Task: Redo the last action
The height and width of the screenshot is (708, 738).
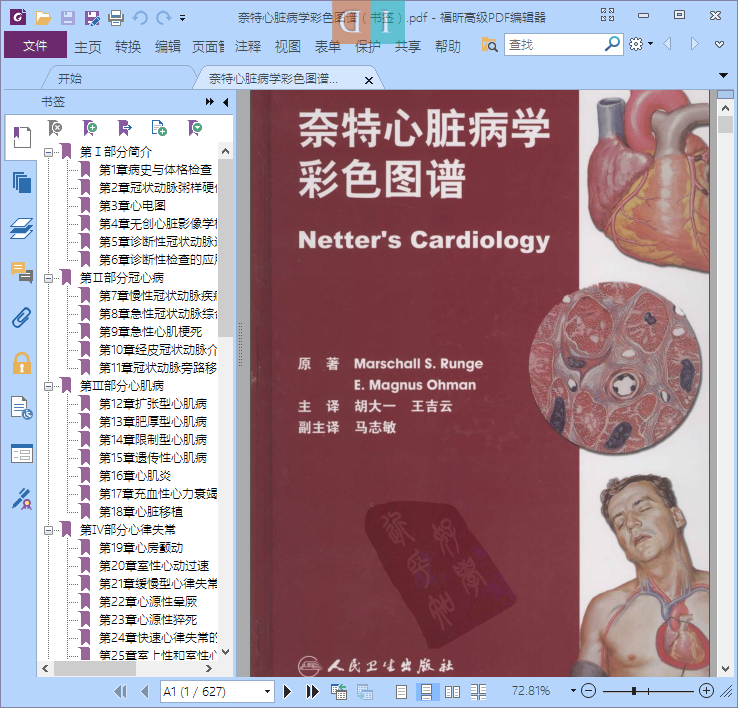Action: point(163,18)
